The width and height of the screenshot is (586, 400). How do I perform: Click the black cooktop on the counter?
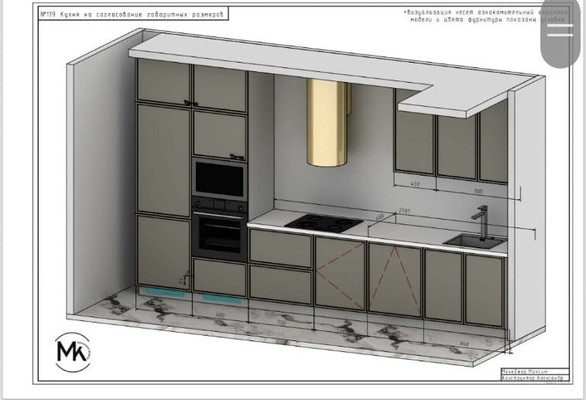(x=323, y=223)
